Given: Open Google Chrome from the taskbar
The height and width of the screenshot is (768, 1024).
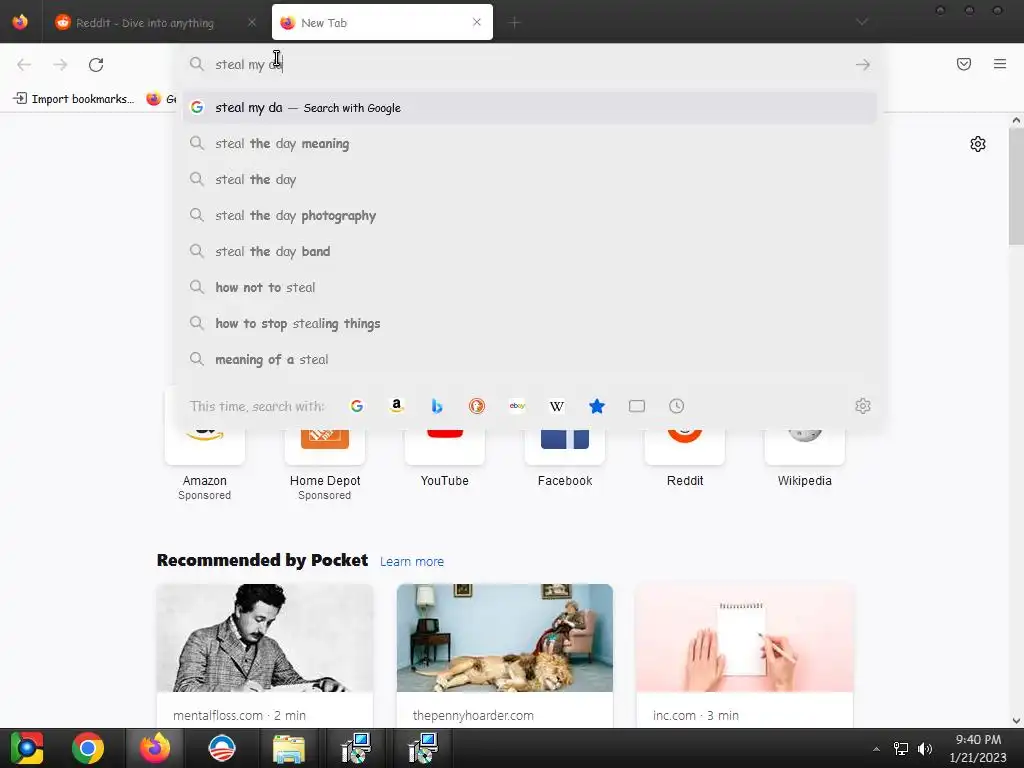Looking at the screenshot, I should click(x=88, y=748).
